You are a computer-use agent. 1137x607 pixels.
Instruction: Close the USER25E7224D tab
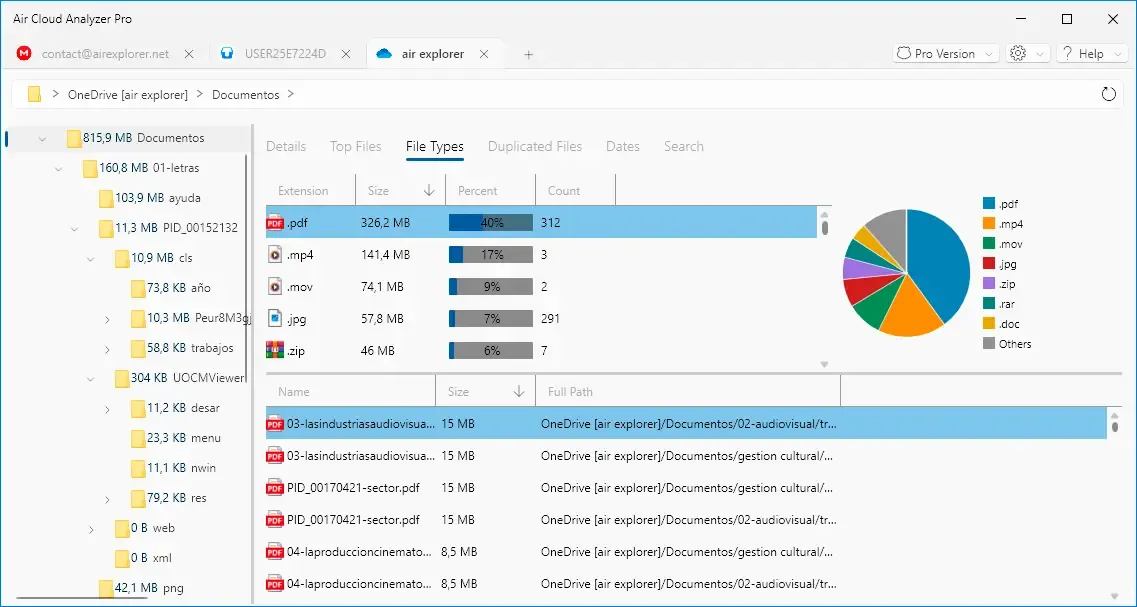coord(346,54)
